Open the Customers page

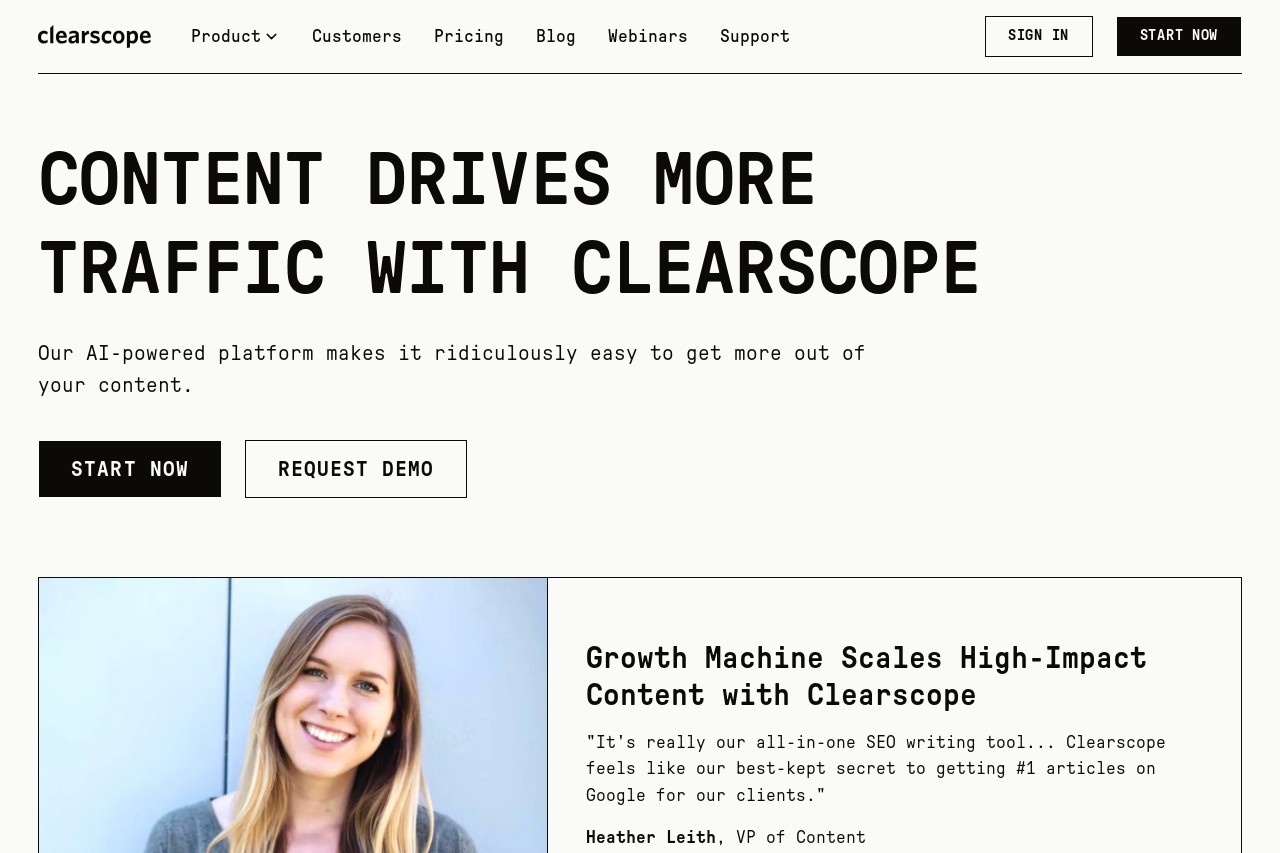[357, 36]
